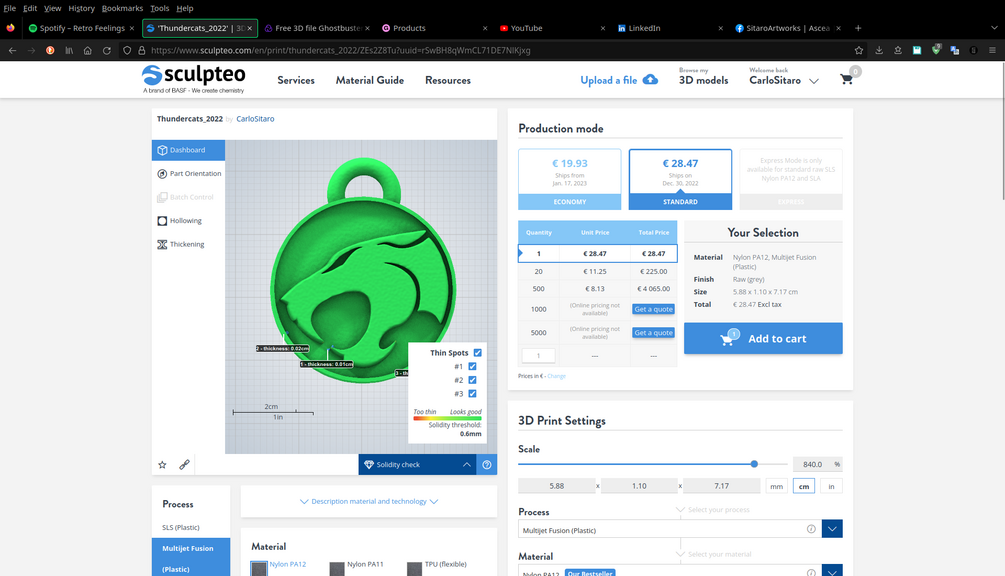The image size is (1005, 576).
Task: Toggle the Thin Spots master checkbox
Action: (478, 352)
